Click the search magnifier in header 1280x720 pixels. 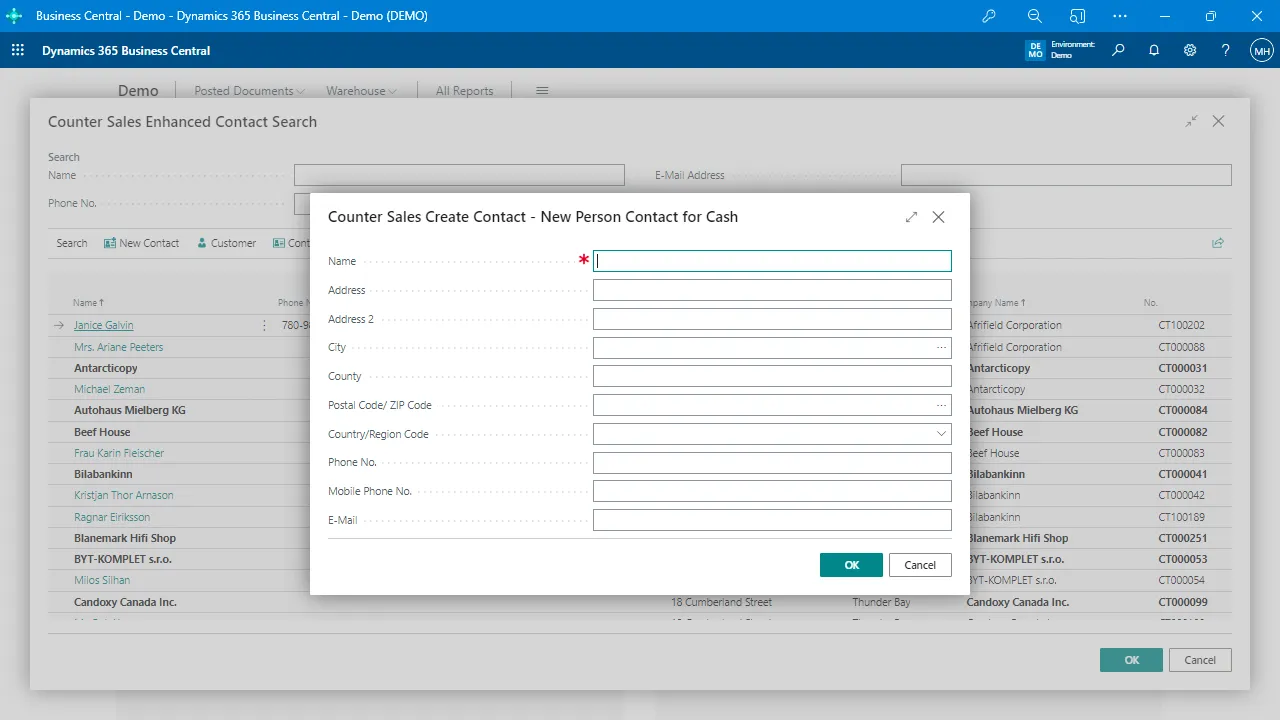click(x=1118, y=50)
